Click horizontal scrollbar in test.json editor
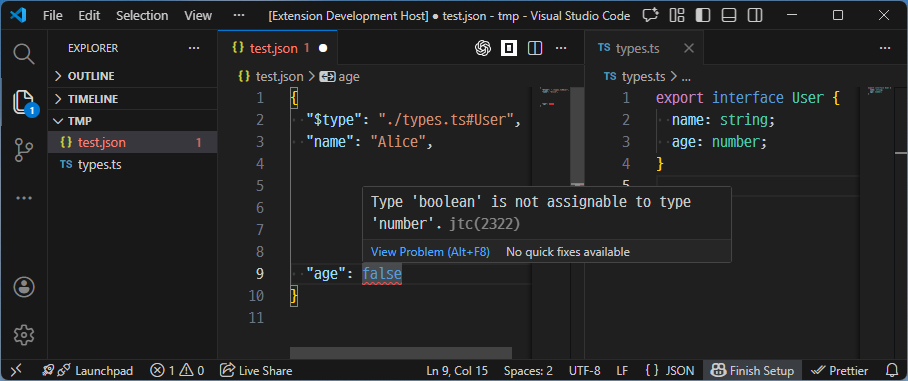The height and width of the screenshot is (381, 908). click(x=401, y=353)
